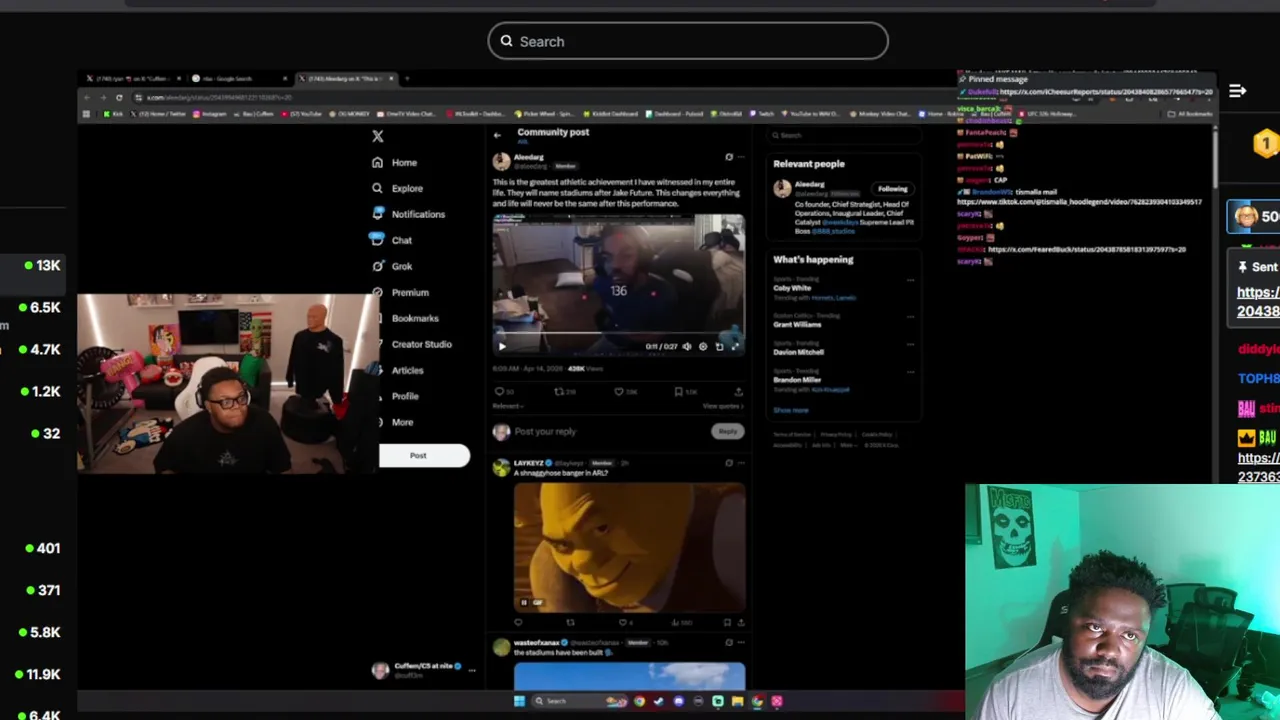Image resolution: width=1280 pixels, height=720 pixels.
Task: Reload the page in the browser toolbar
Action: click(119, 97)
